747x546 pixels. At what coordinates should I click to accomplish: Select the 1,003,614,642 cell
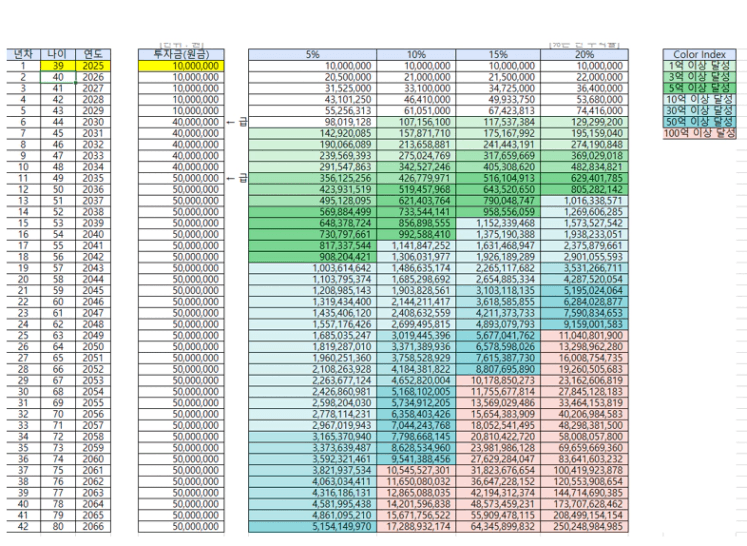[312, 268]
